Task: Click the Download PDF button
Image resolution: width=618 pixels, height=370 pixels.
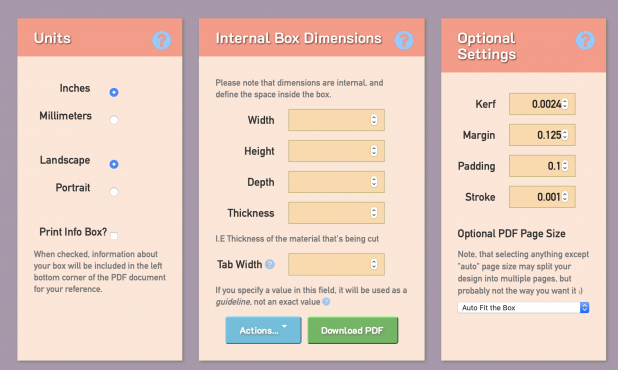Action: point(353,330)
